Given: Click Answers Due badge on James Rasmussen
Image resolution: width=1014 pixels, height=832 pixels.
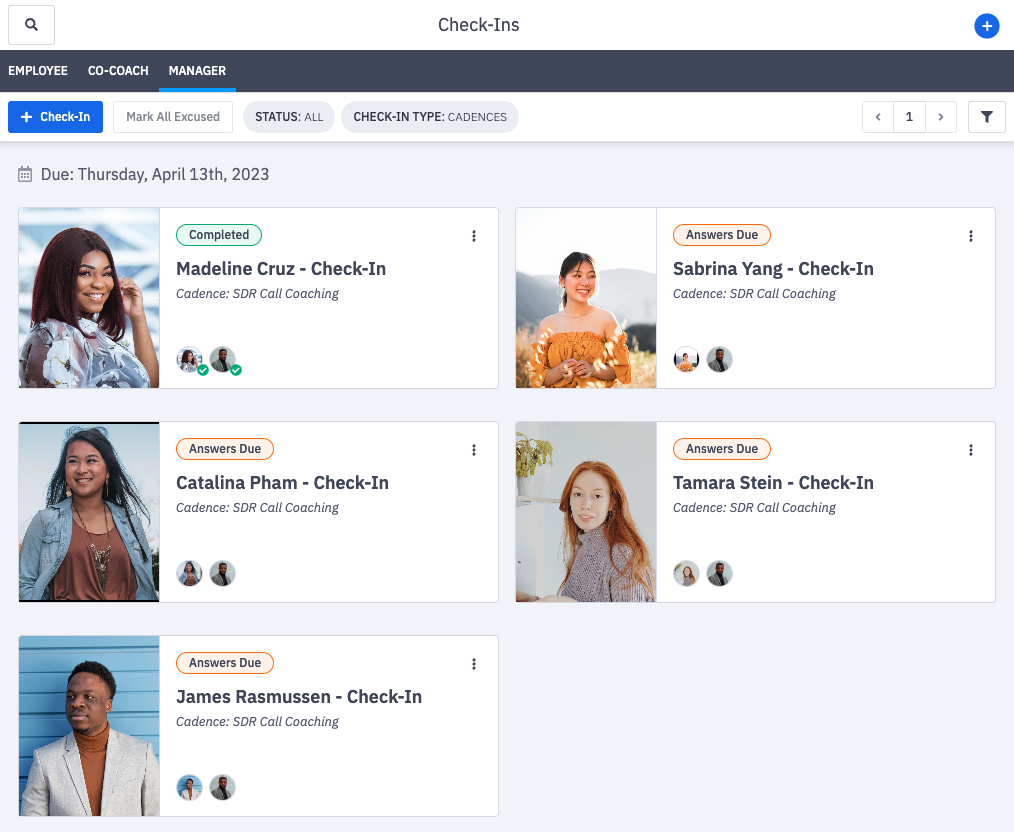Looking at the screenshot, I should click(x=225, y=663).
